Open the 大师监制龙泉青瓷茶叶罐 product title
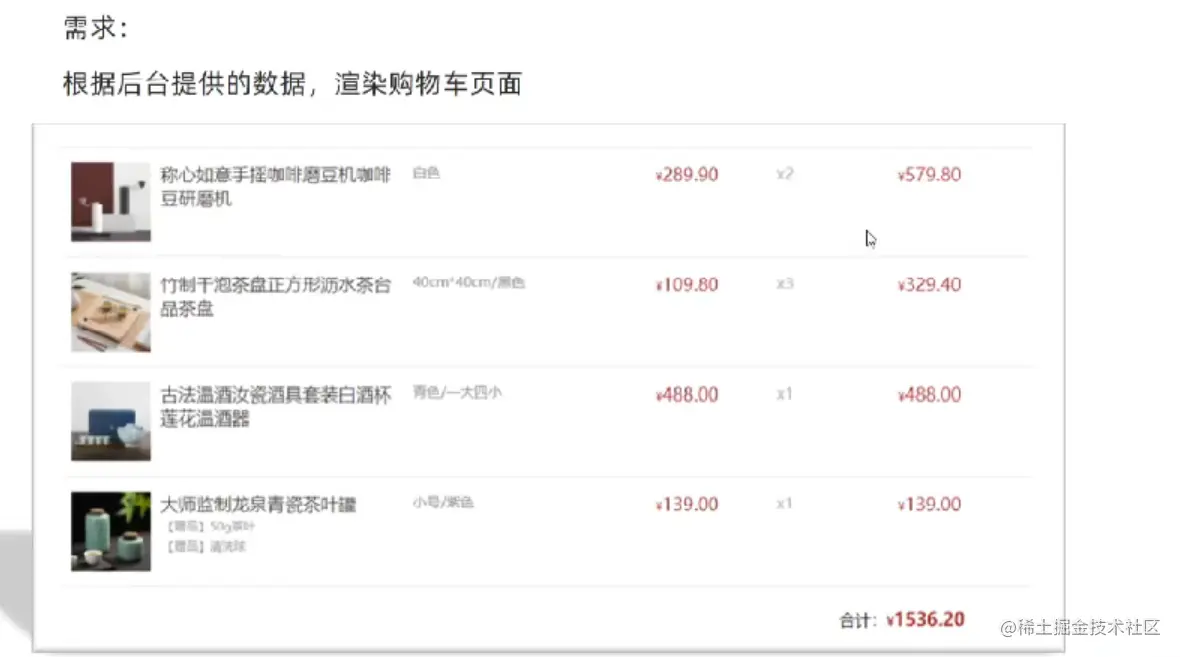Image resolution: width=1180 pixels, height=657 pixels. 258,504
